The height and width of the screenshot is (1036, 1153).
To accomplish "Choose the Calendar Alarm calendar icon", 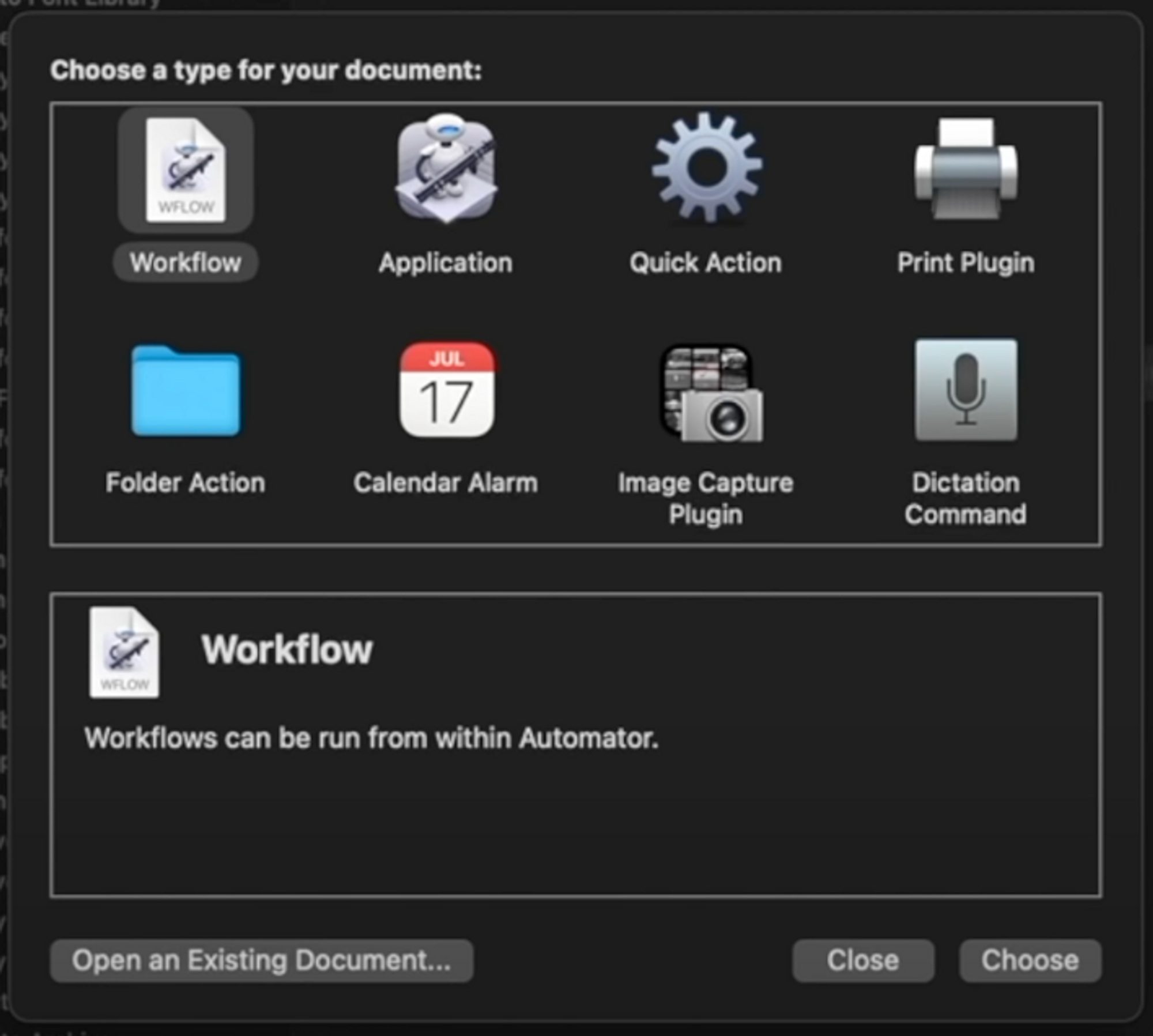I will tap(447, 390).
